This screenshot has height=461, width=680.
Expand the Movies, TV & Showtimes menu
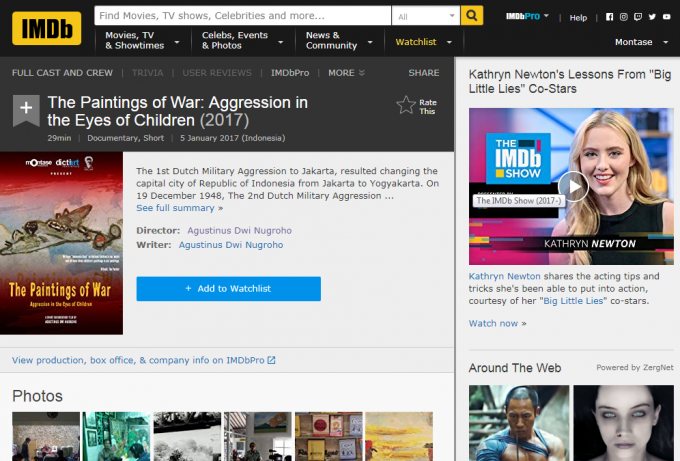click(142, 41)
